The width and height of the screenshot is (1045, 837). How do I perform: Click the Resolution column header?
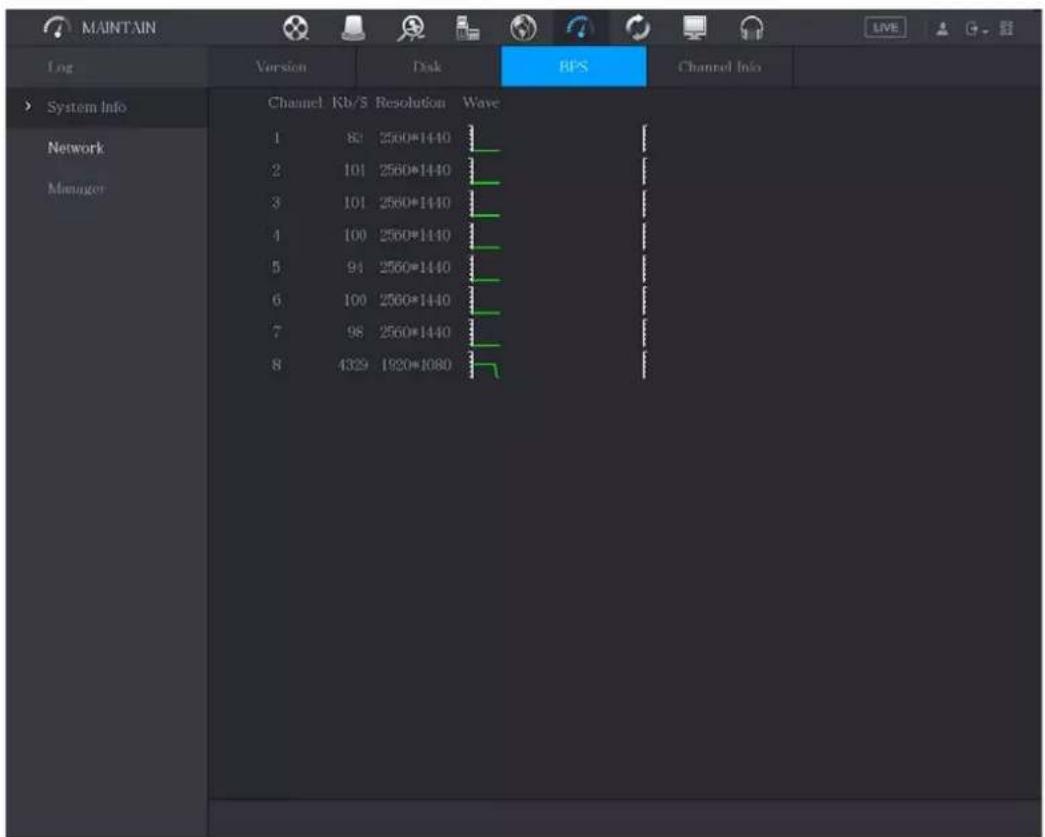click(411, 103)
